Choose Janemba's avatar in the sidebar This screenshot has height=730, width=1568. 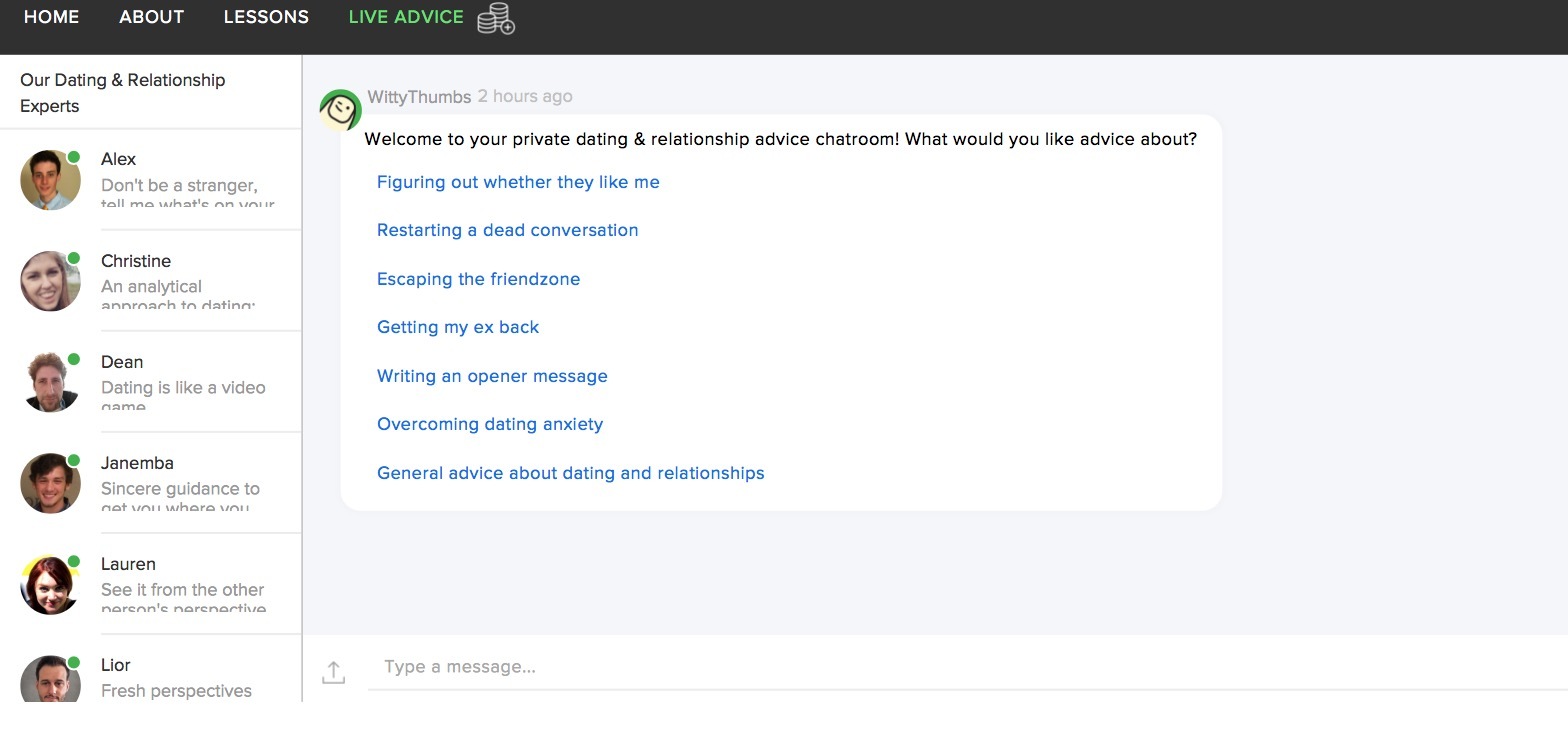pos(50,483)
